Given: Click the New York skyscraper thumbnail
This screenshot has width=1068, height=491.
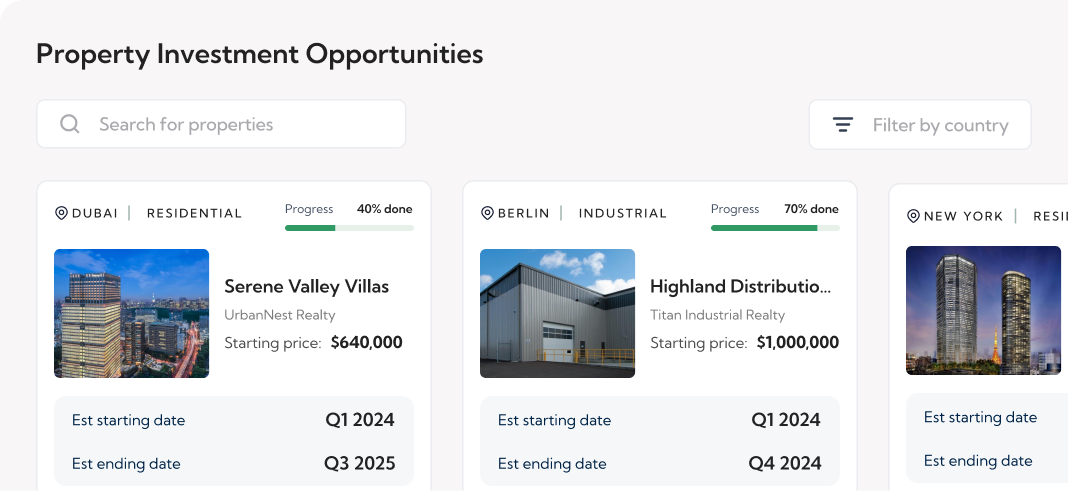Looking at the screenshot, I should pos(983,310).
